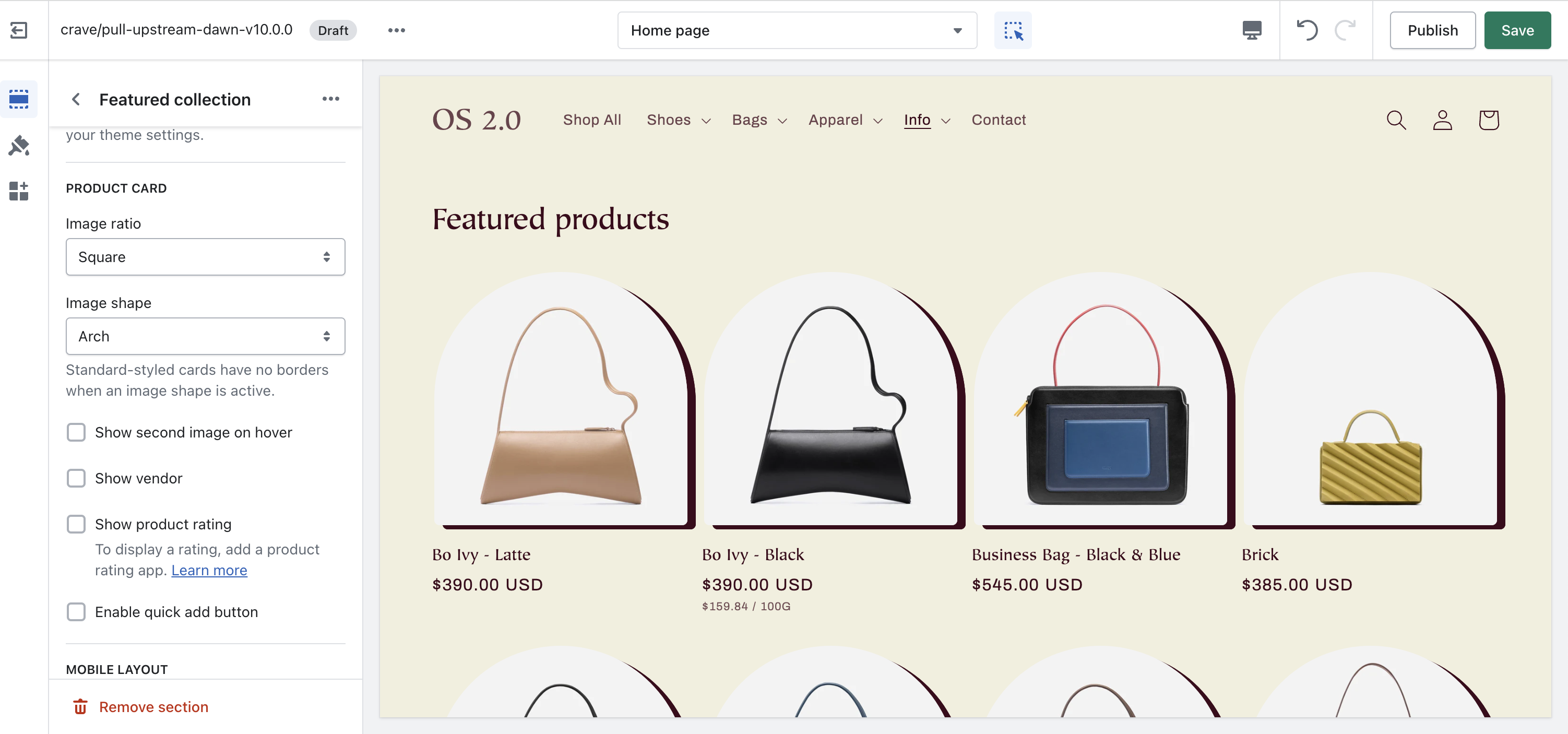This screenshot has width=1568, height=734.
Task: Exit the theme editor
Action: coord(19,30)
